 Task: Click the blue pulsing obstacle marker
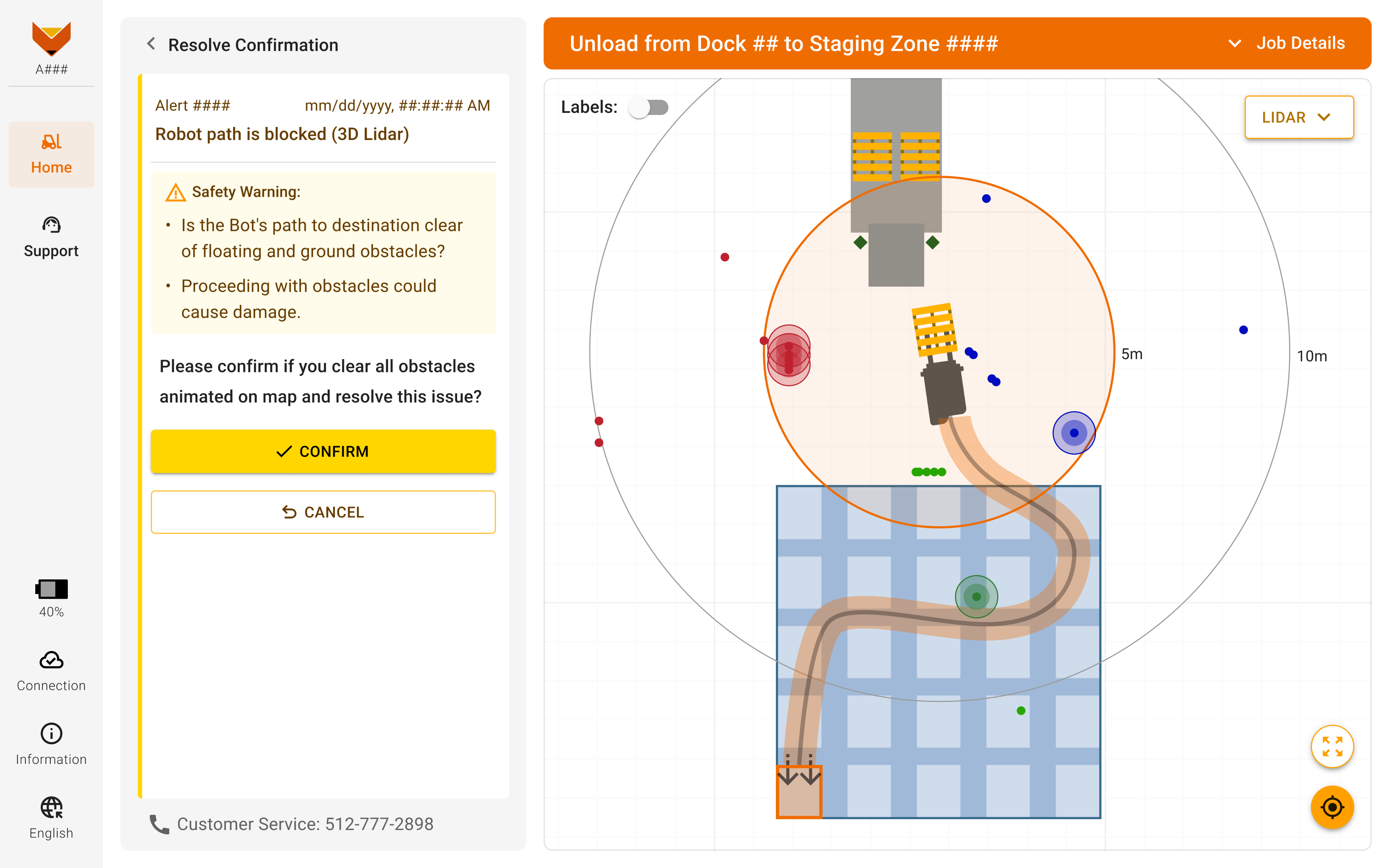1074,433
